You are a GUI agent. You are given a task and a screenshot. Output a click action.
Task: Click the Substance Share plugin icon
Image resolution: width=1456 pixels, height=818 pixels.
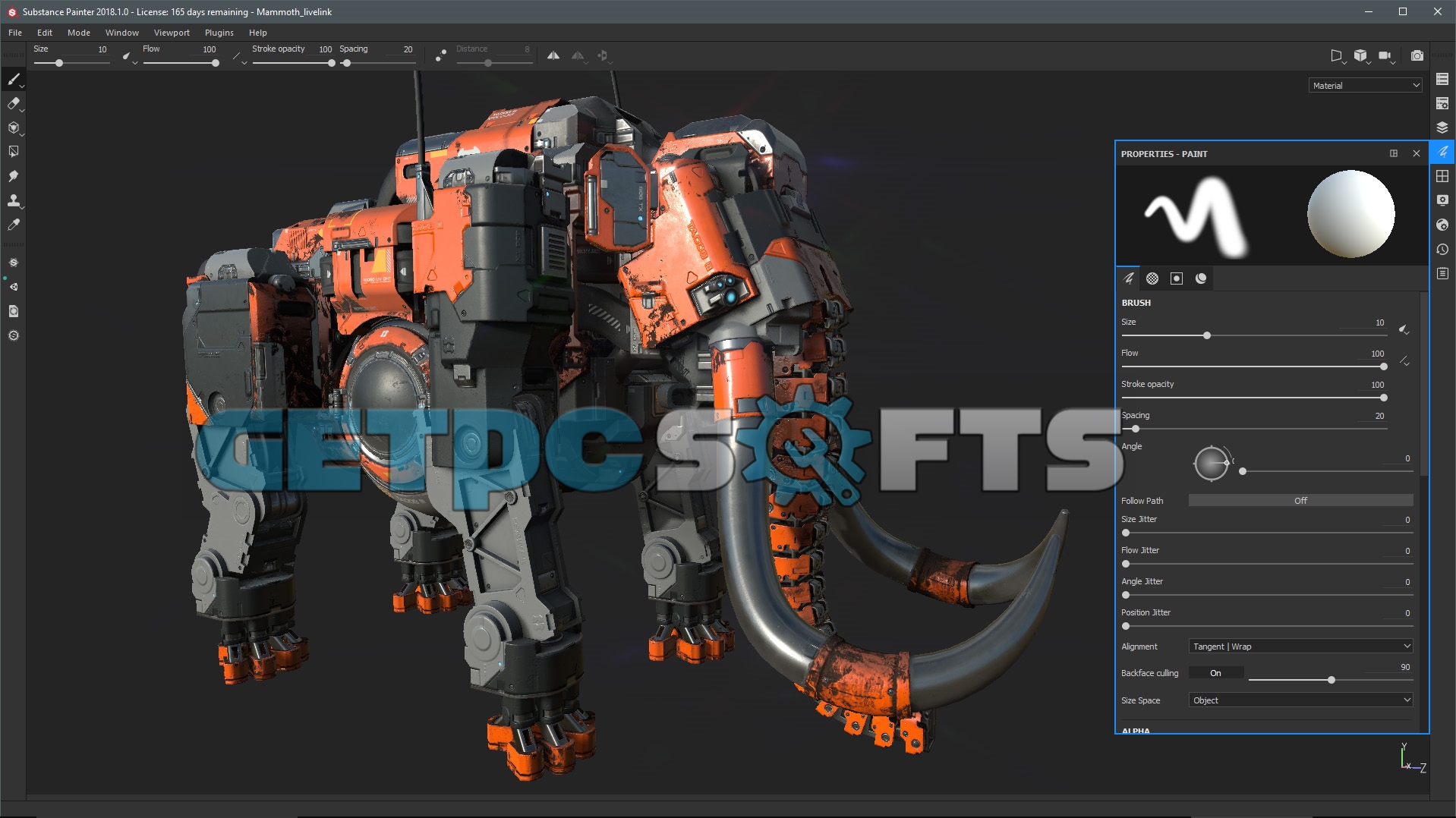point(13,335)
